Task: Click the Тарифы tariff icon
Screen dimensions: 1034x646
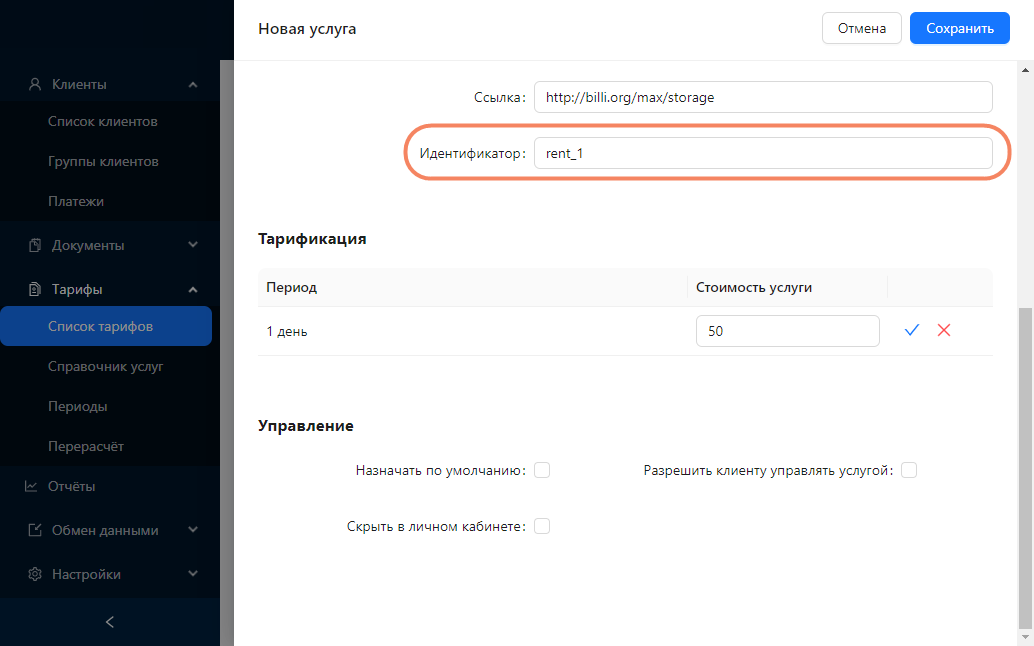Action: (x=35, y=290)
